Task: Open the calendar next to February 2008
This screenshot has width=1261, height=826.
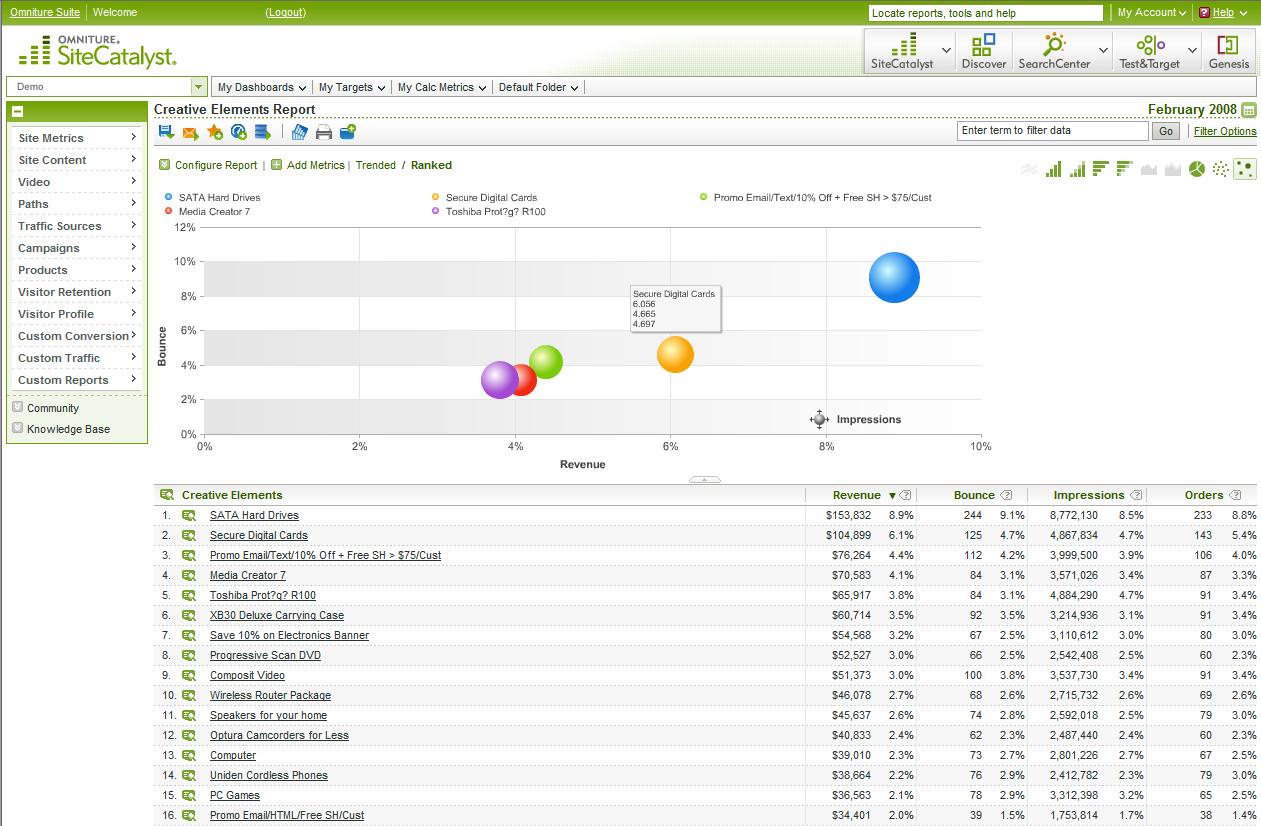Action: click(x=1248, y=110)
